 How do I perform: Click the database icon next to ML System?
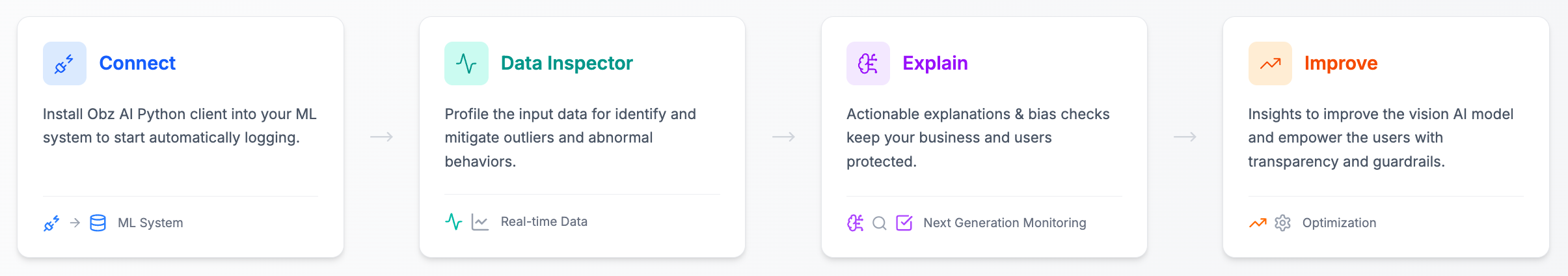98,223
